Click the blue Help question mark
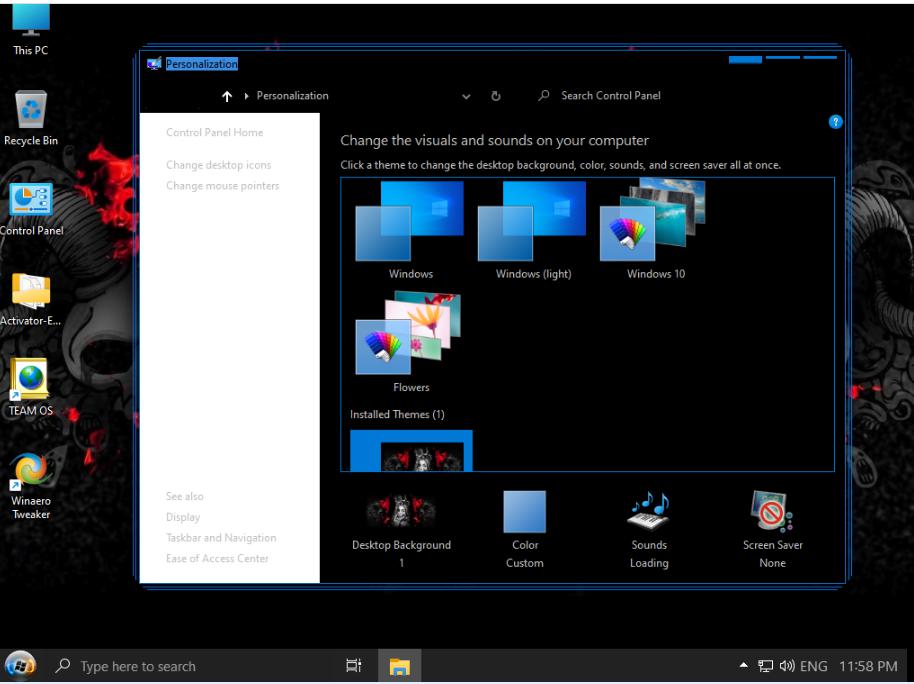914x684 pixels. [x=835, y=121]
